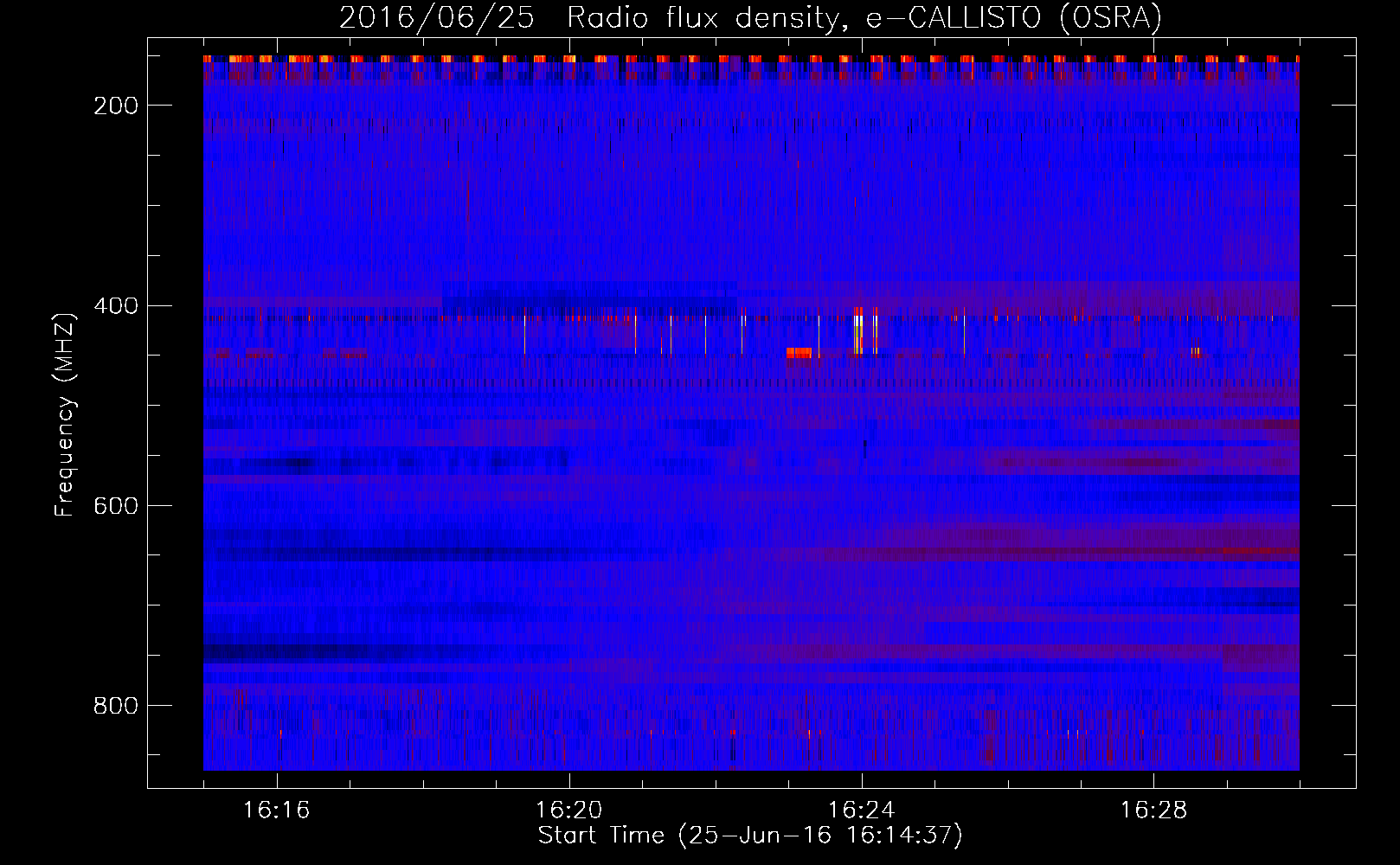Click the red-orange patch near 16:23 around 450 MHz

click(799, 352)
